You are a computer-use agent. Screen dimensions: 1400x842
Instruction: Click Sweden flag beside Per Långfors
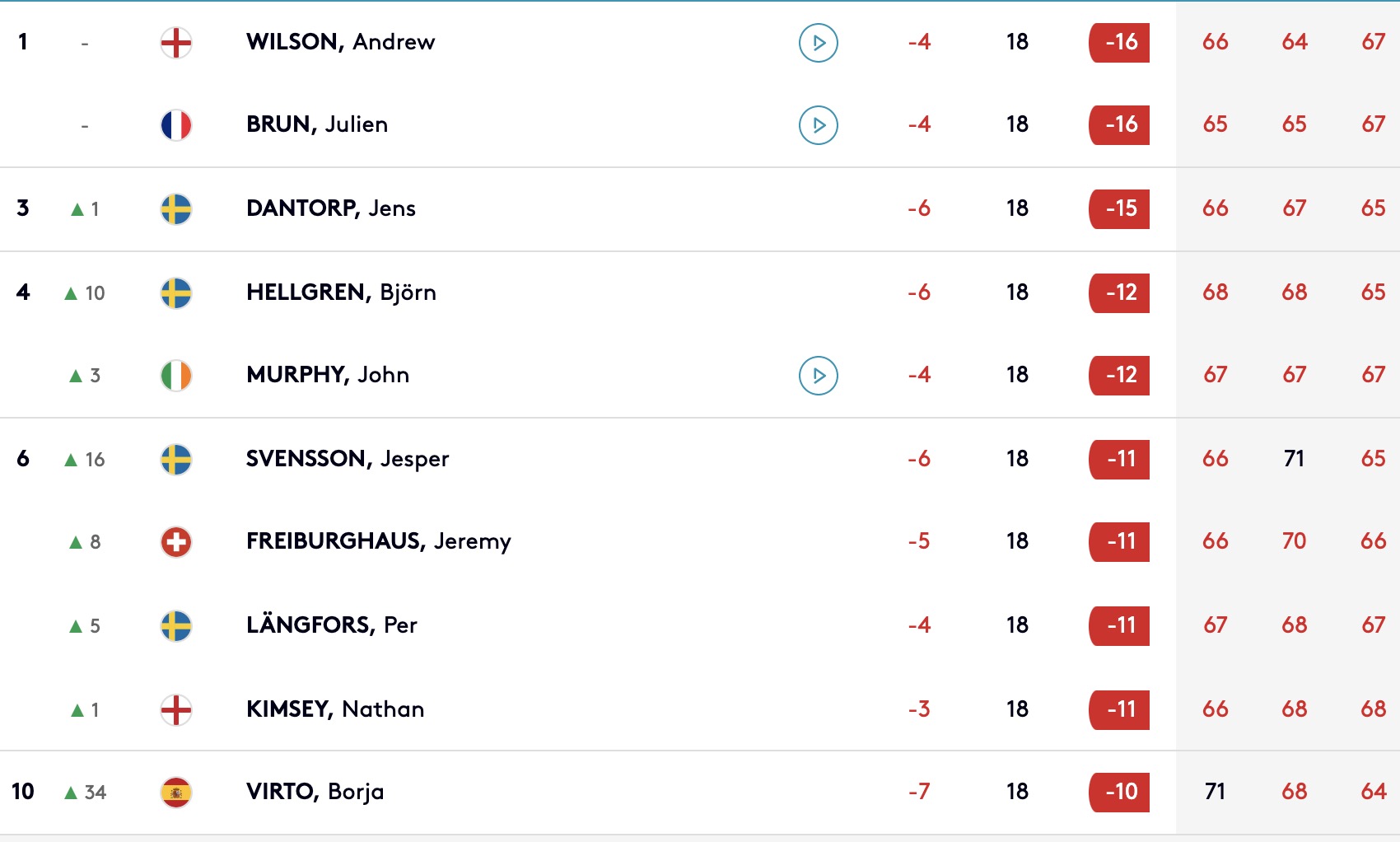[176, 626]
